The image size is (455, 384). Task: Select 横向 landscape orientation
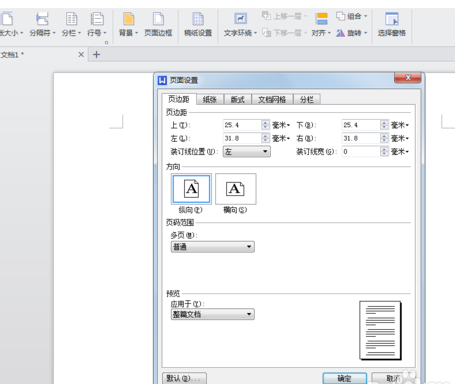pos(236,189)
